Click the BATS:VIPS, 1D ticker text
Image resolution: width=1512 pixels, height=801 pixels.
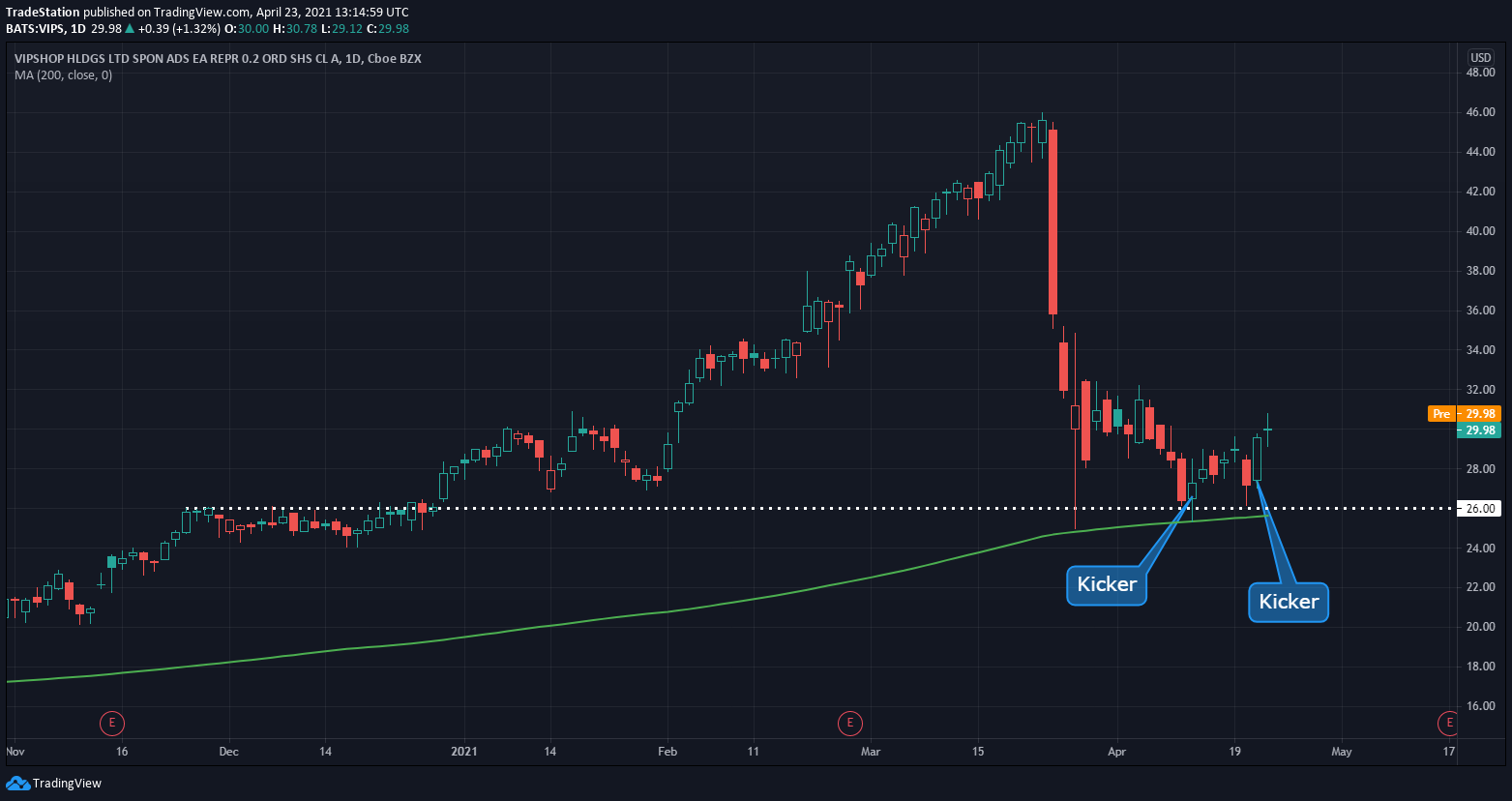click(x=46, y=29)
